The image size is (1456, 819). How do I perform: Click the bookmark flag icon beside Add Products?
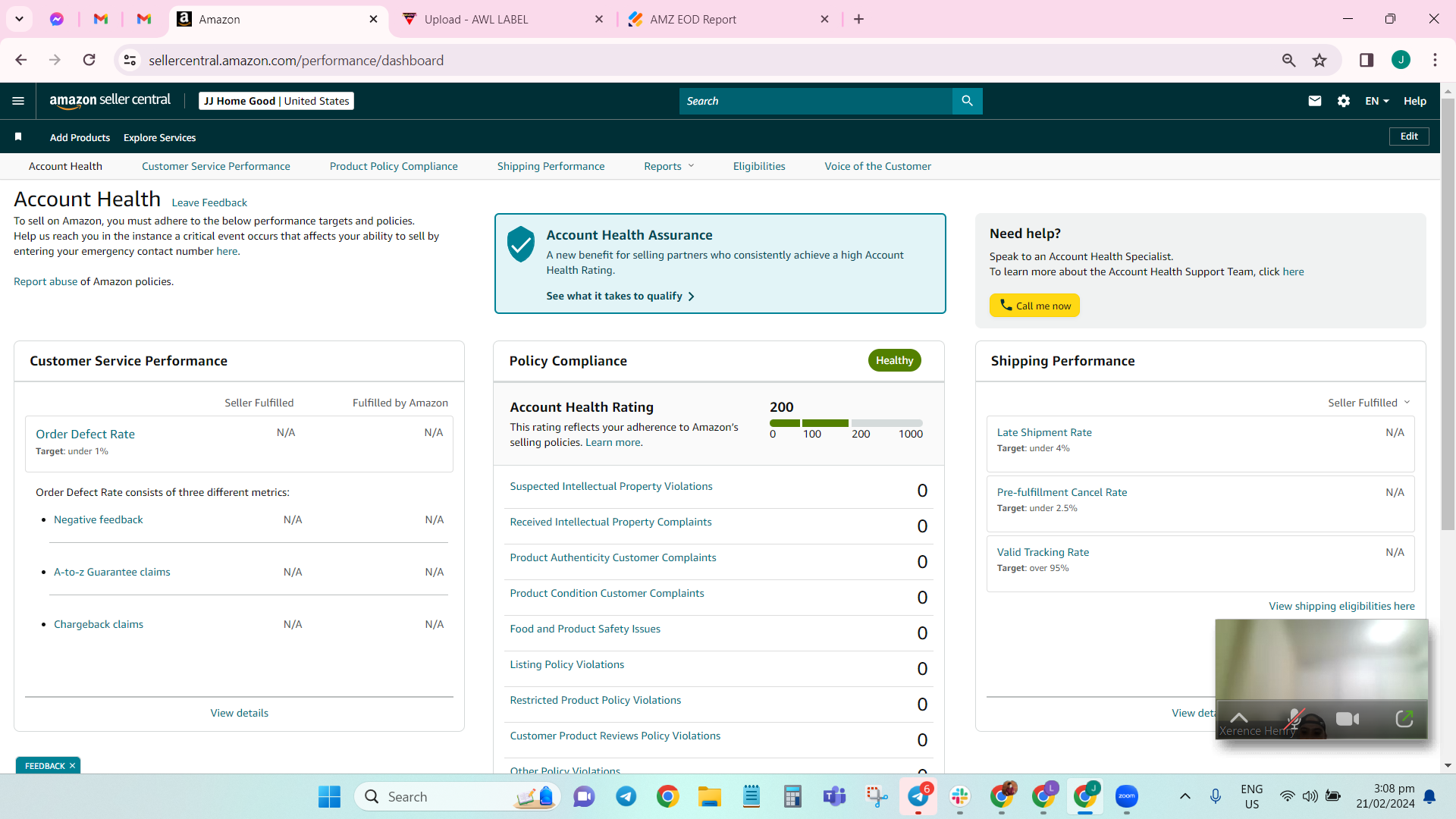(x=18, y=136)
